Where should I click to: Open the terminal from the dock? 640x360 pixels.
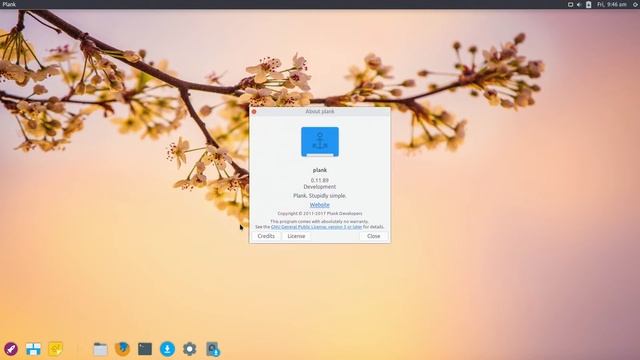(145, 349)
